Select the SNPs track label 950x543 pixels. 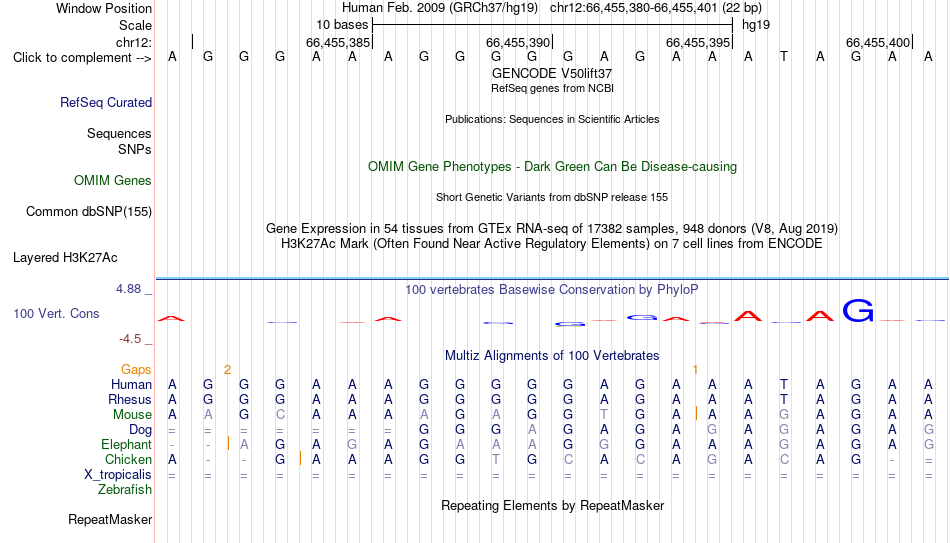point(135,149)
